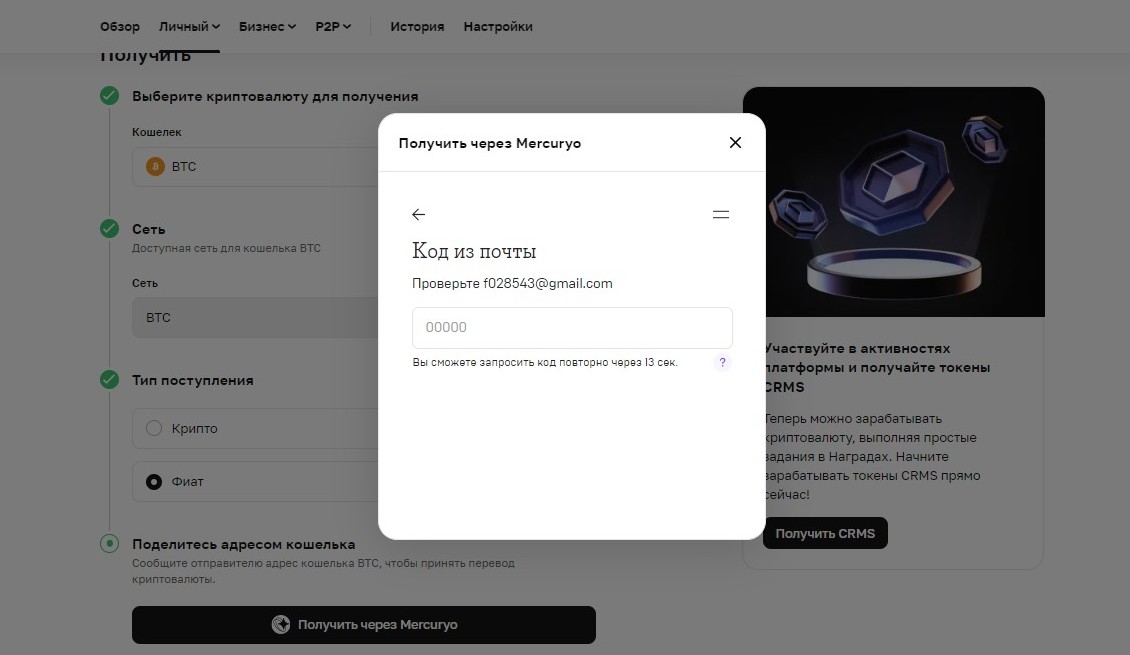Focus the email code input field
The image size is (1130, 655).
click(572, 328)
